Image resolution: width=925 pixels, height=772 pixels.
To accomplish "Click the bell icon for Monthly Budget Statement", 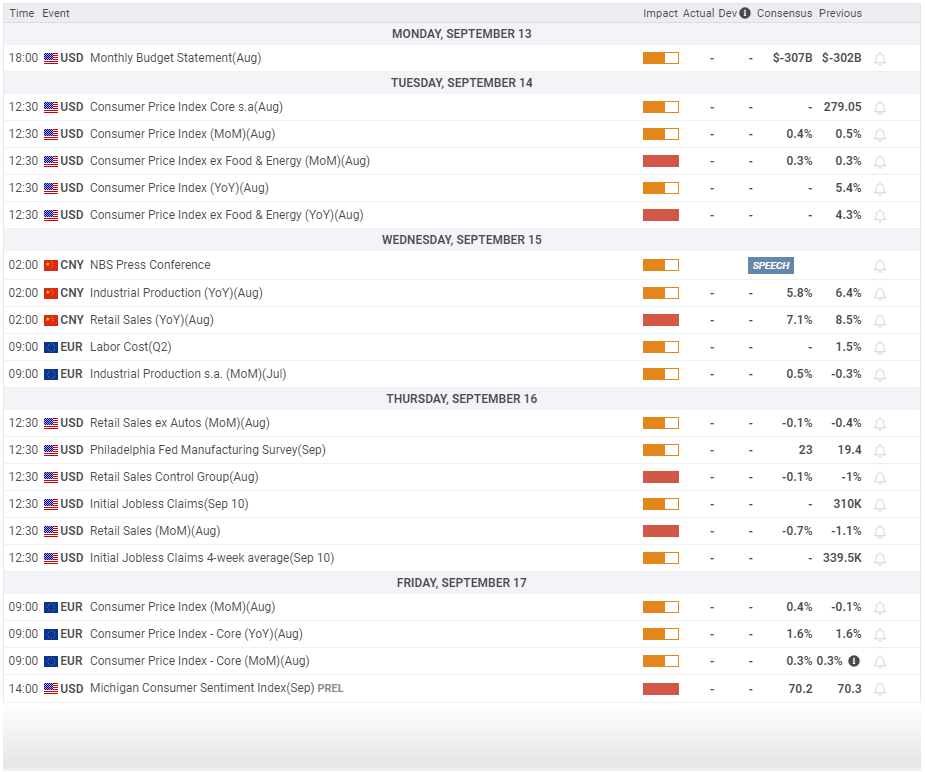I will (x=880, y=58).
